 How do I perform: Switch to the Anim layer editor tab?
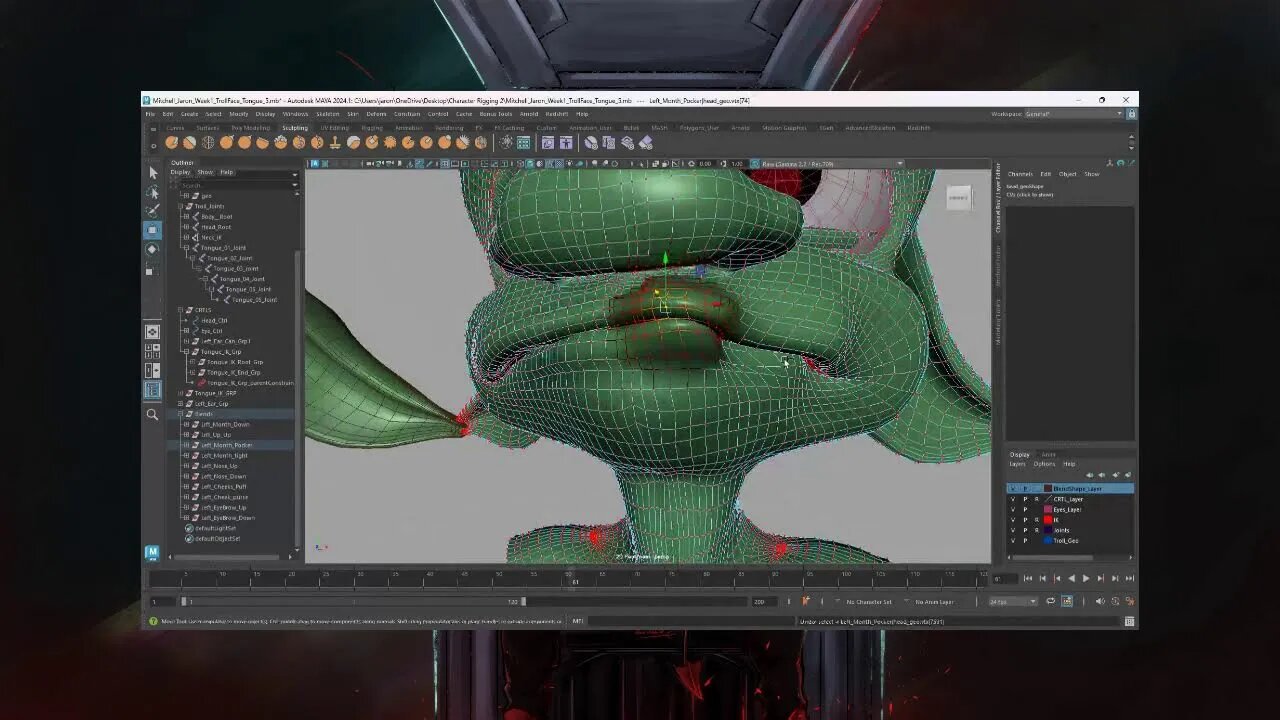click(x=1048, y=455)
